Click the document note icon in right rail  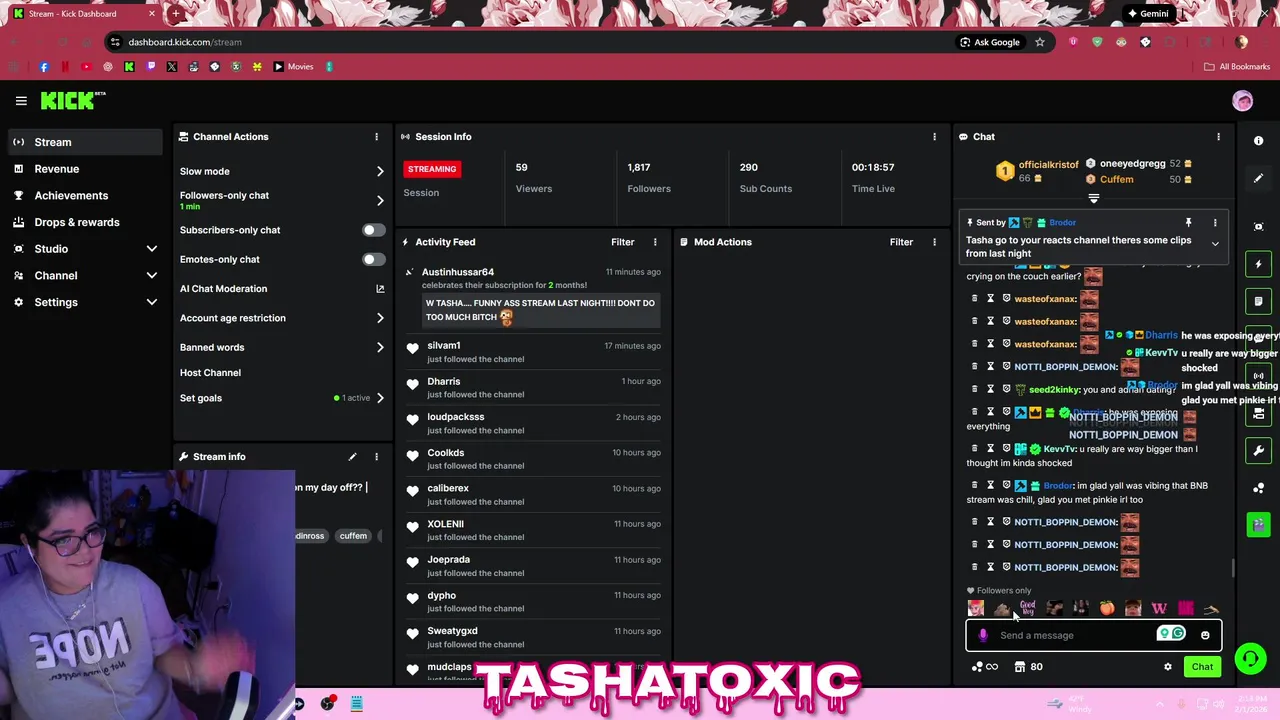pyautogui.click(x=1259, y=301)
